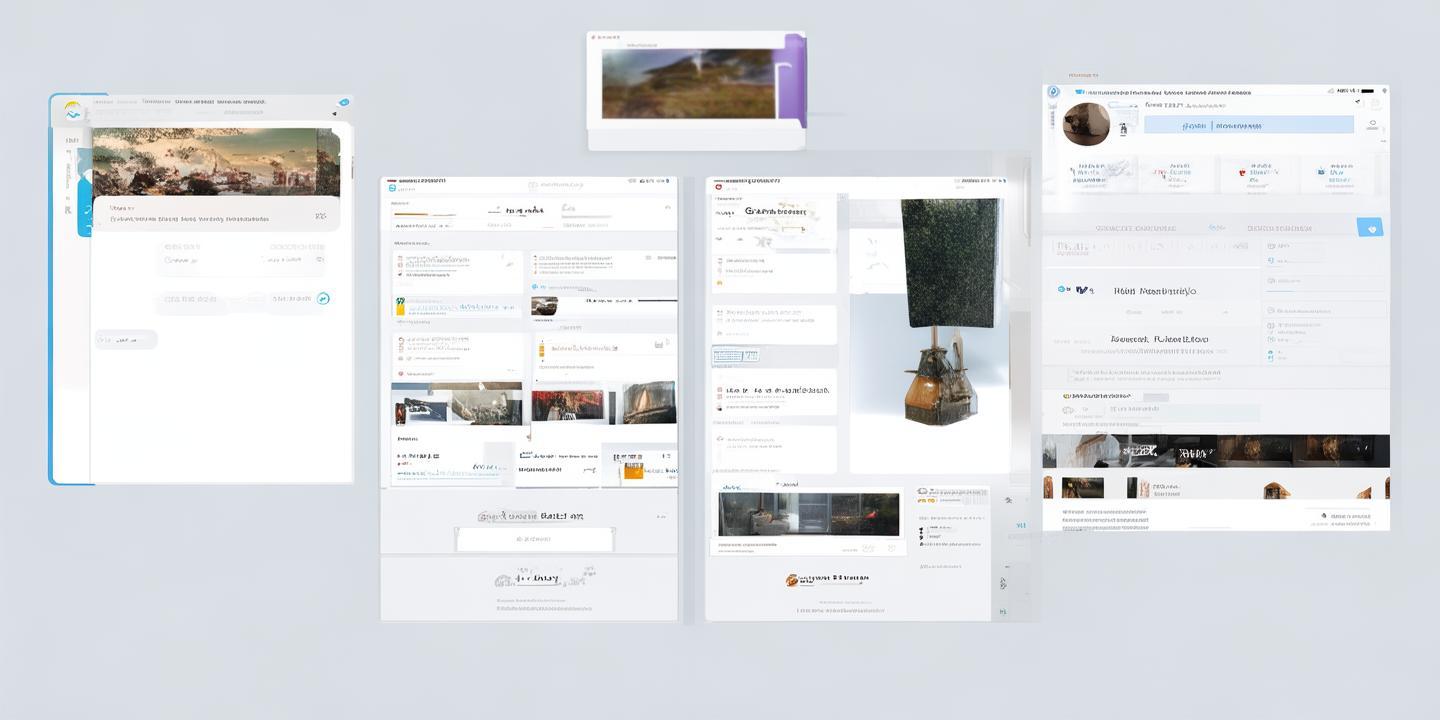Click the blue square heart button in right window
Viewport: 1440px width, 720px height.
coord(1370,227)
